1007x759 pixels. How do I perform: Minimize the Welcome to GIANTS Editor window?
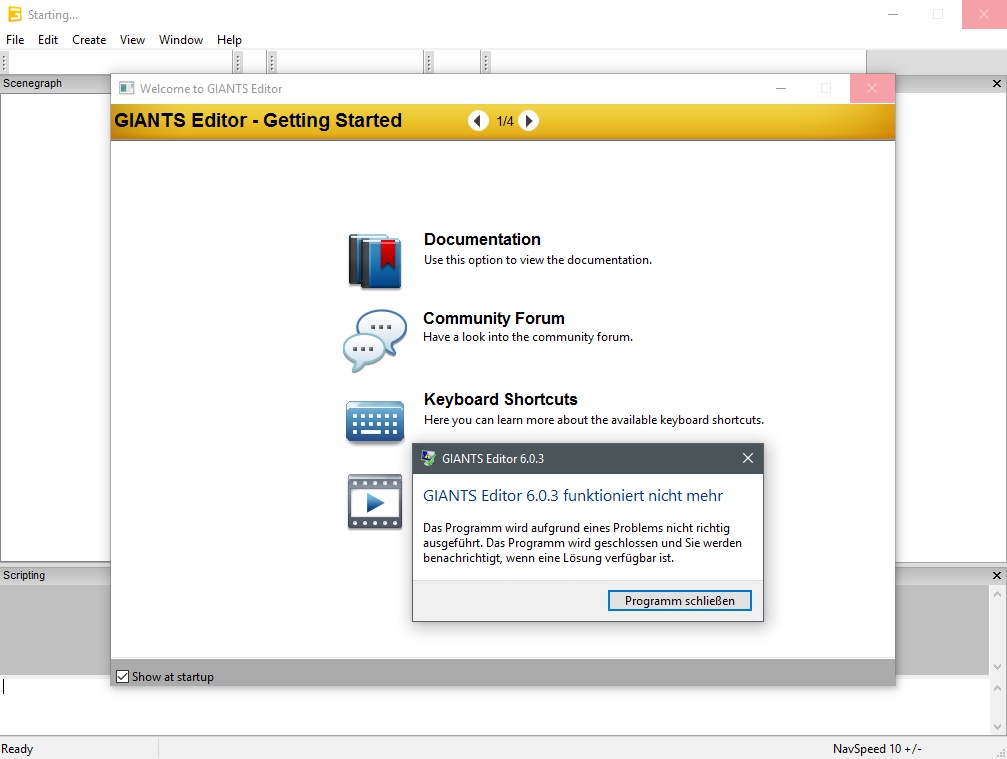point(781,89)
